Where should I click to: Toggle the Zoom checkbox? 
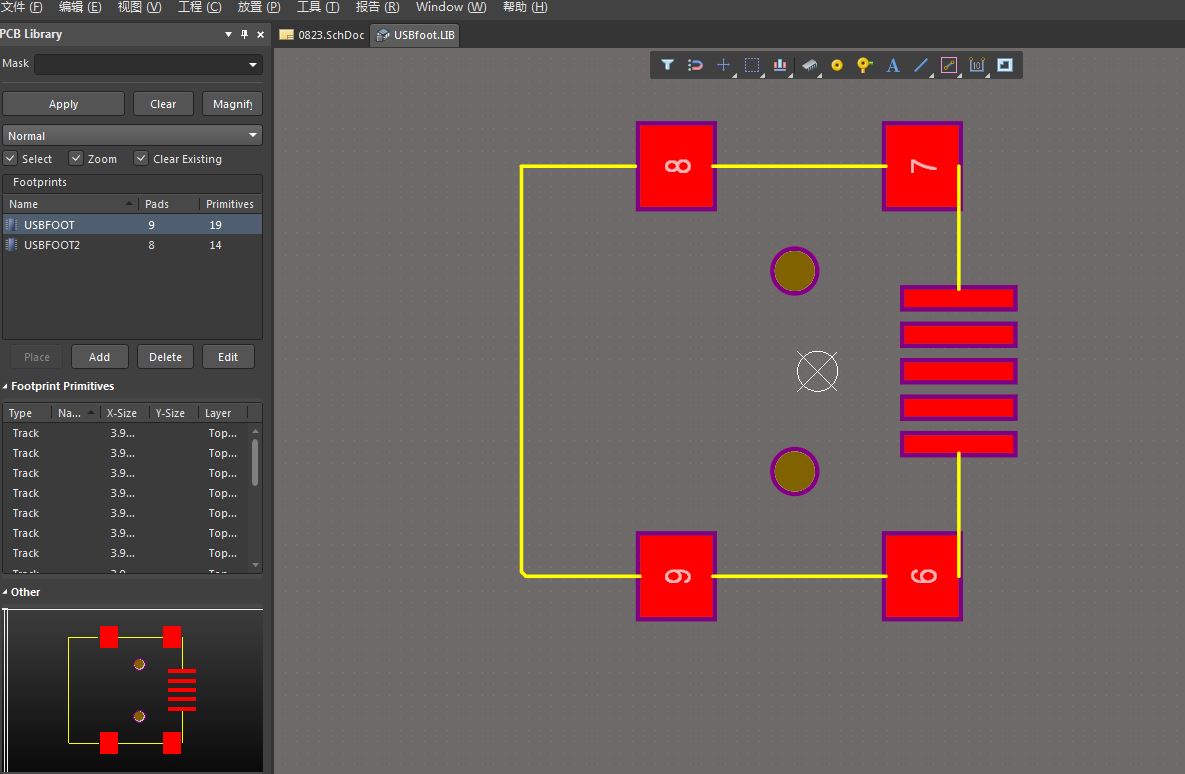click(76, 158)
